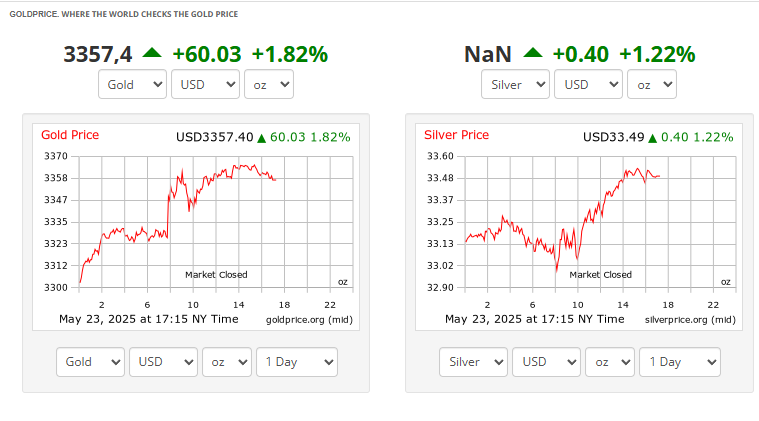Change the 1 Day range below silver chart
The image size is (759, 421).
pos(680,362)
